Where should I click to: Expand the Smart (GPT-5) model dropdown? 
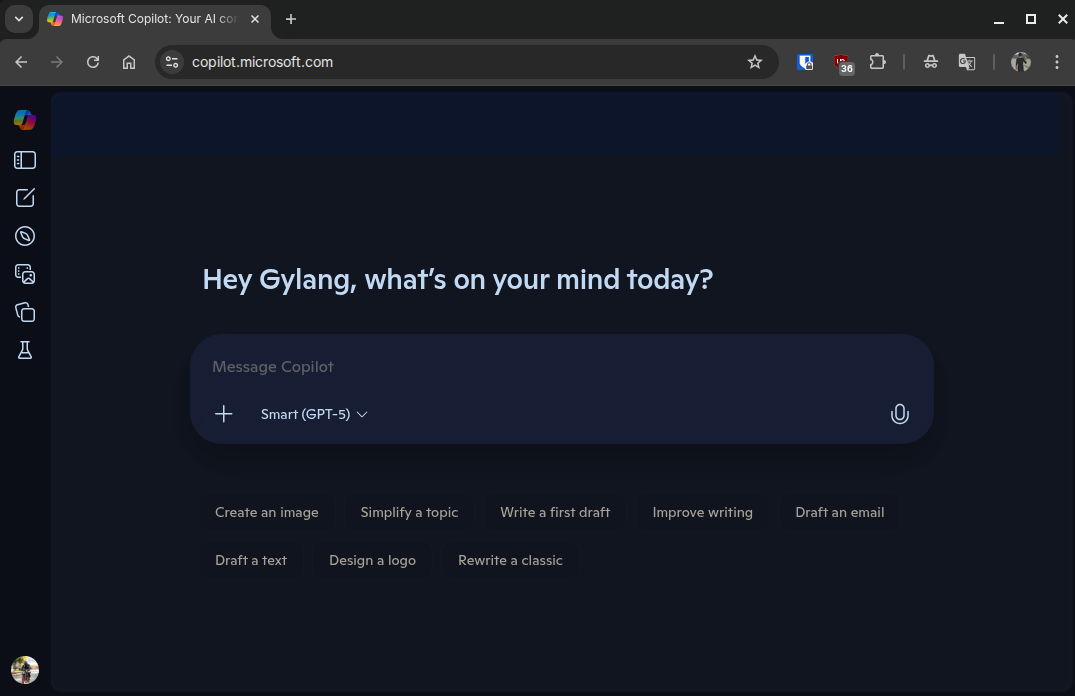pos(314,414)
